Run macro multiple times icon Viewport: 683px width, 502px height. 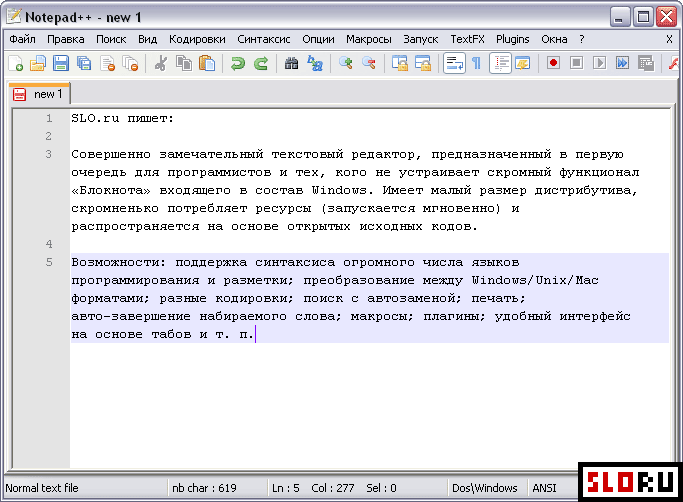pos(622,63)
